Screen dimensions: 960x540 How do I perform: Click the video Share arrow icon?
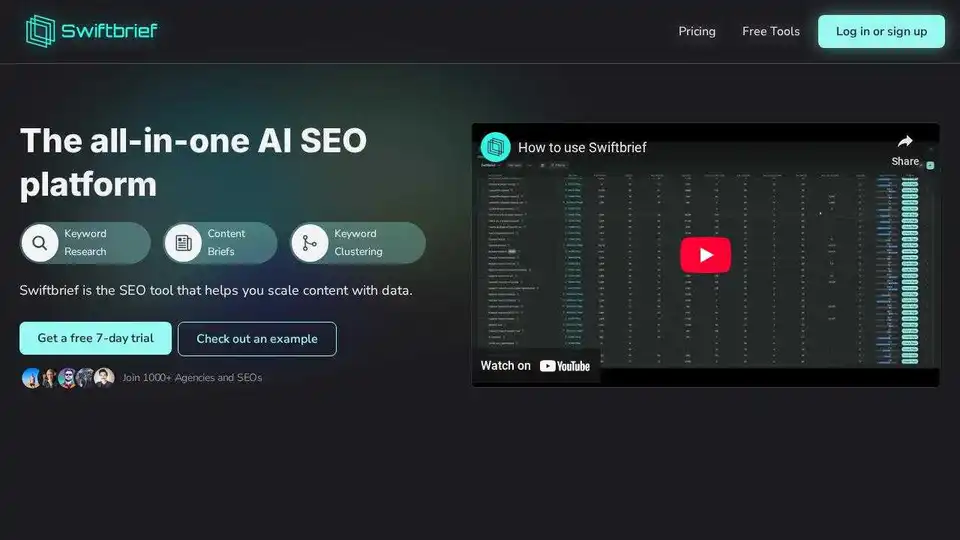tap(905, 142)
